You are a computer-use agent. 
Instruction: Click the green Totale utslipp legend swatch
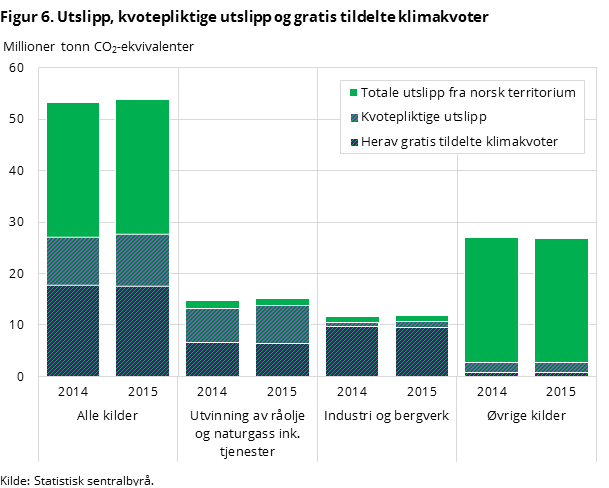click(x=353, y=93)
